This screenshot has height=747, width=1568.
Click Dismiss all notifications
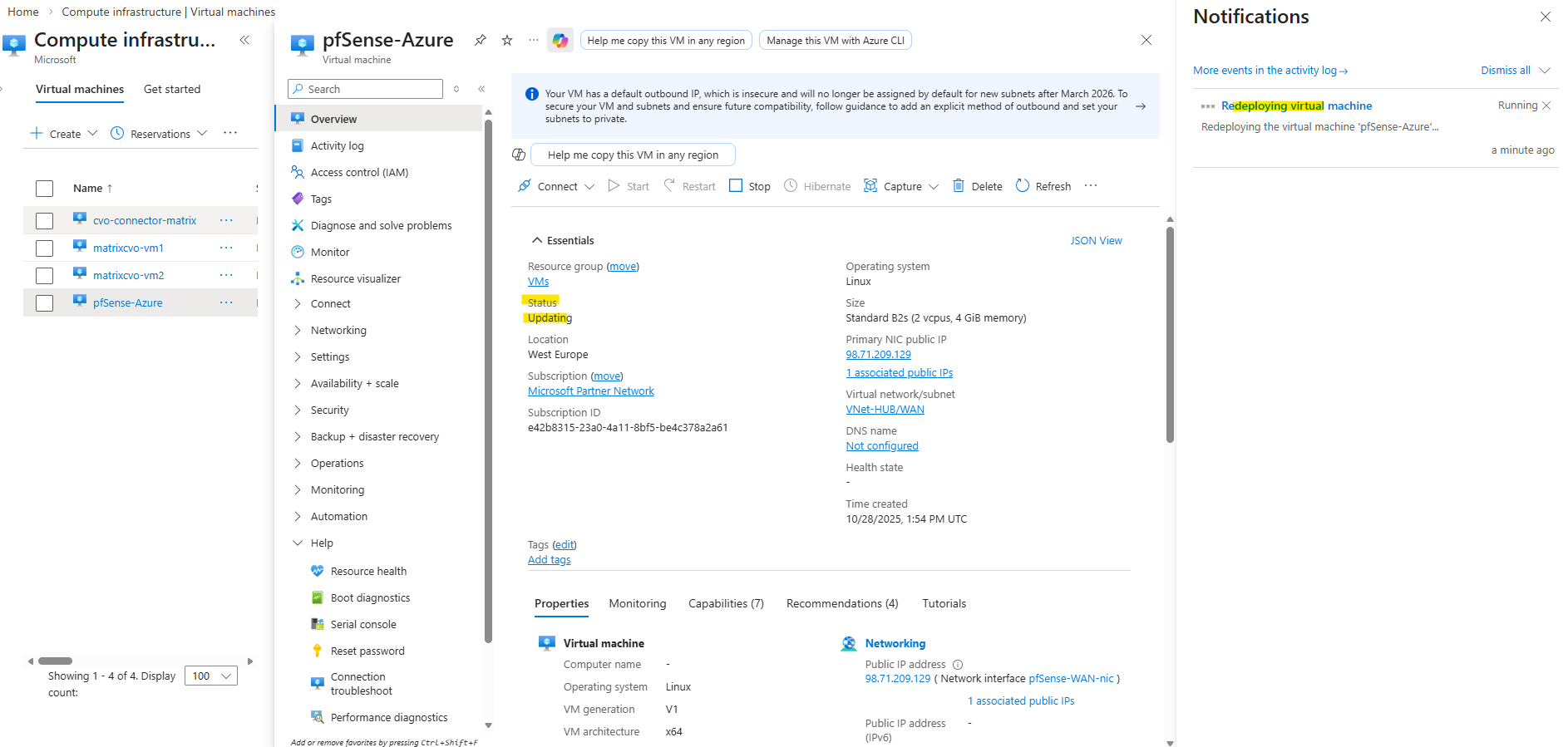[x=1505, y=70]
